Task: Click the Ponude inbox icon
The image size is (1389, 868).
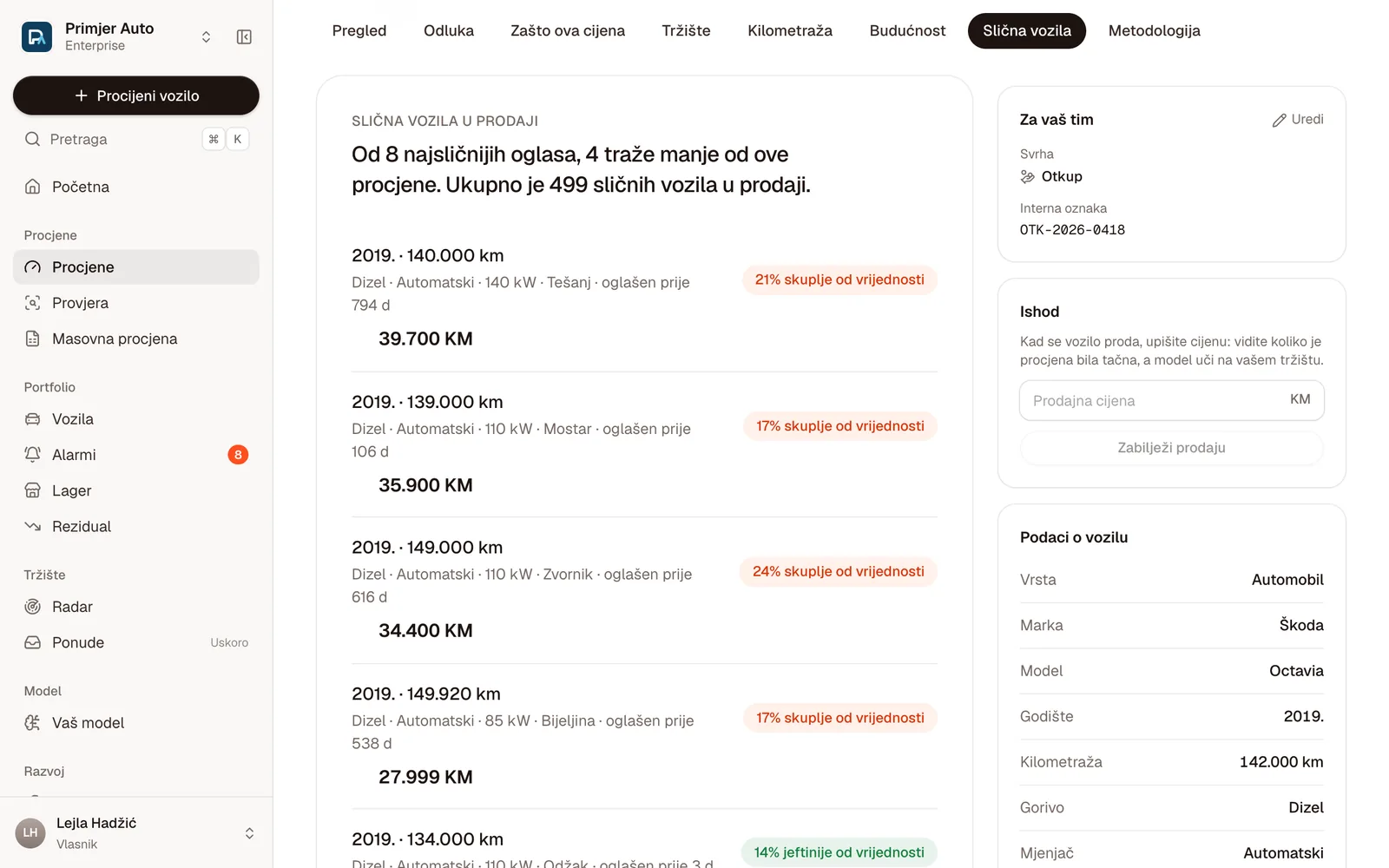Action: pos(32,642)
